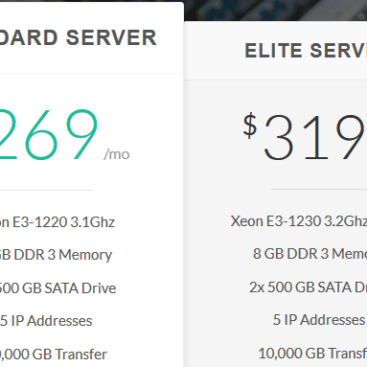Image resolution: width=367 pixels, height=367 pixels.
Task: Click the divider line under 269 price
Action: click(47, 190)
